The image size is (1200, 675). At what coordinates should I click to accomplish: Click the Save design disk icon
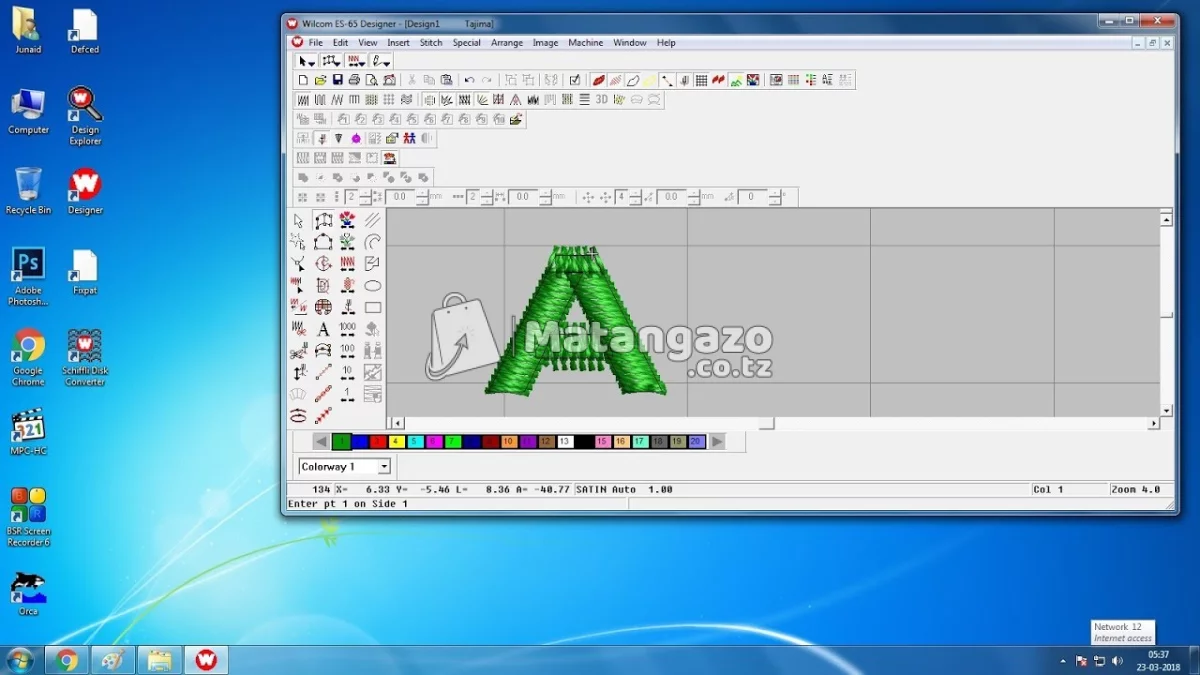click(337, 80)
